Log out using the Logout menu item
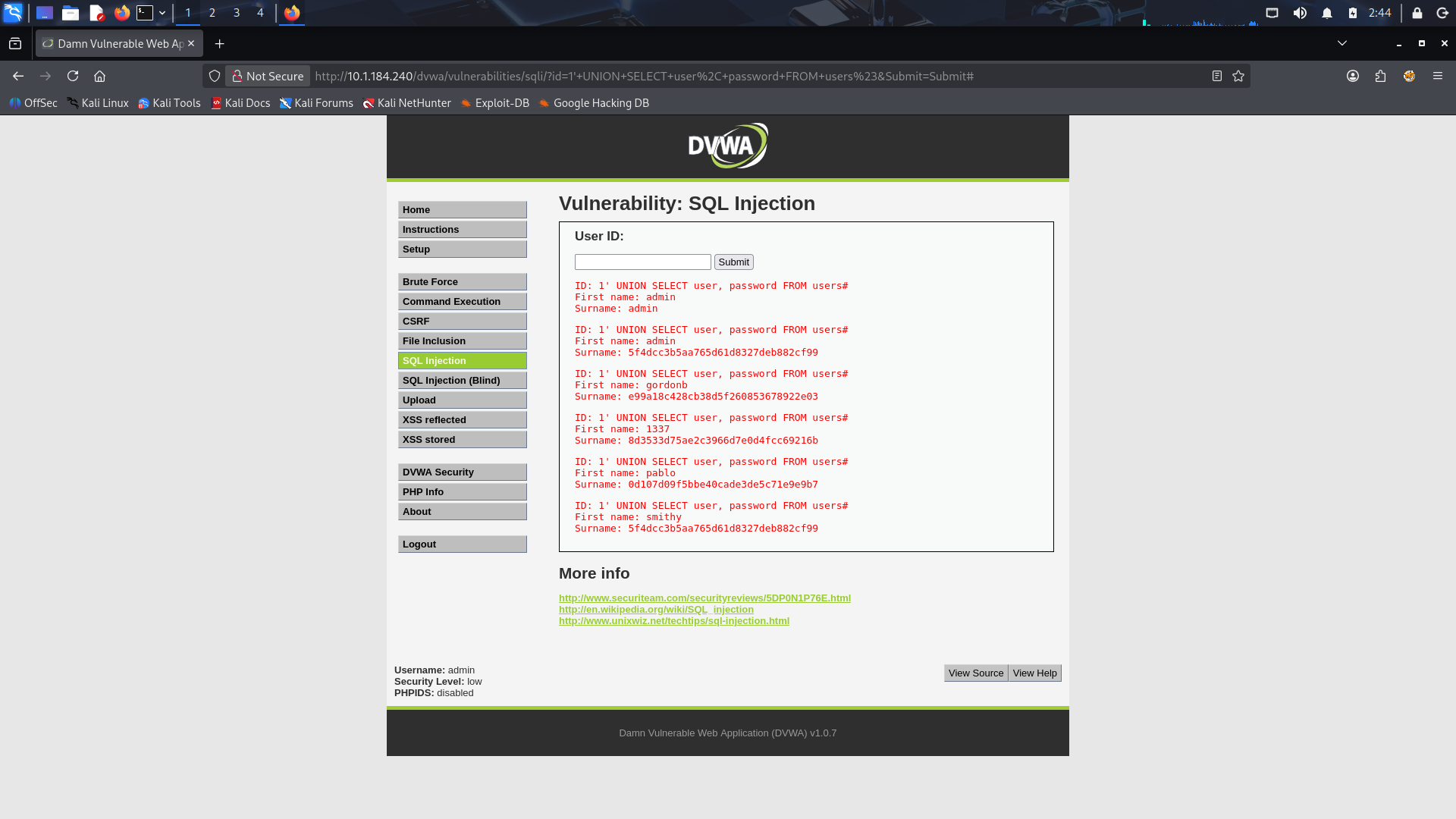The height and width of the screenshot is (819, 1456). click(463, 544)
